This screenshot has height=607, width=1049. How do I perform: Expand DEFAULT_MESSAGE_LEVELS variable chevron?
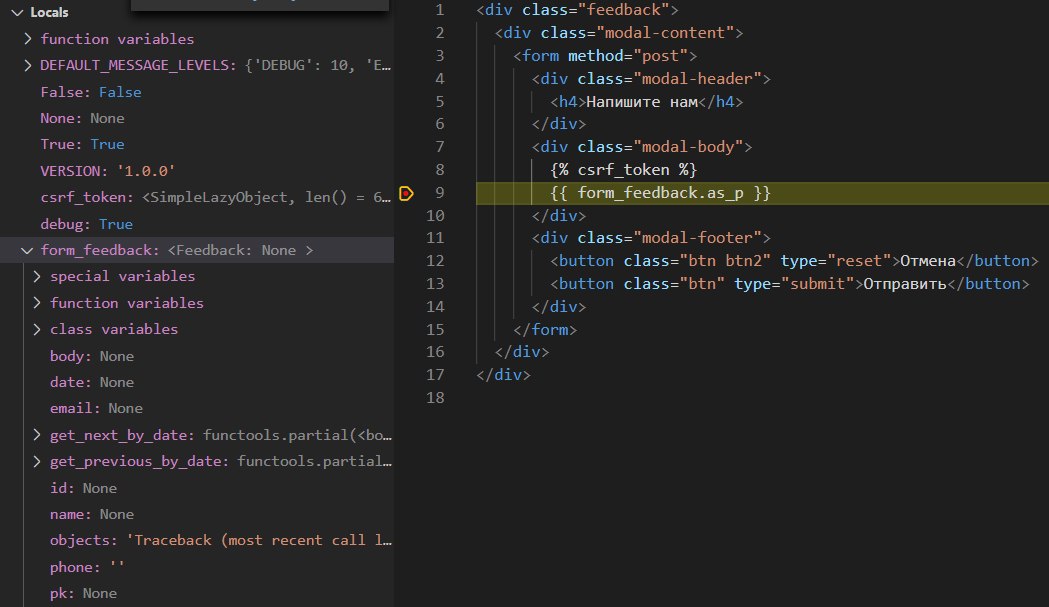(x=28, y=65)
